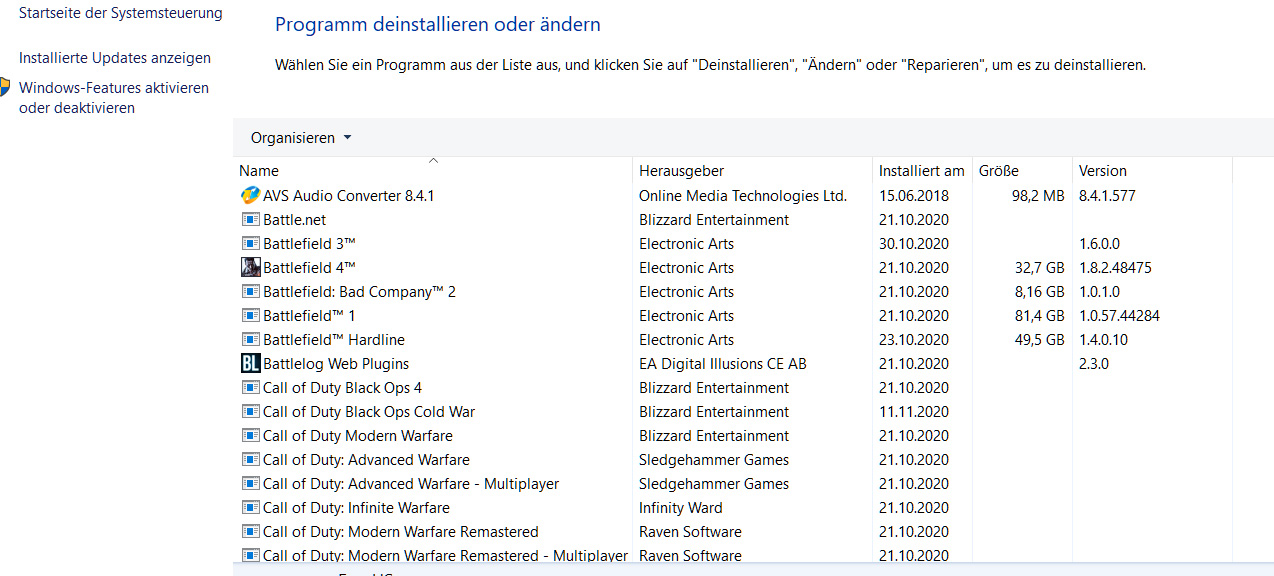Click the Battlelog Web Plugins BL icon

coord(250,364)
